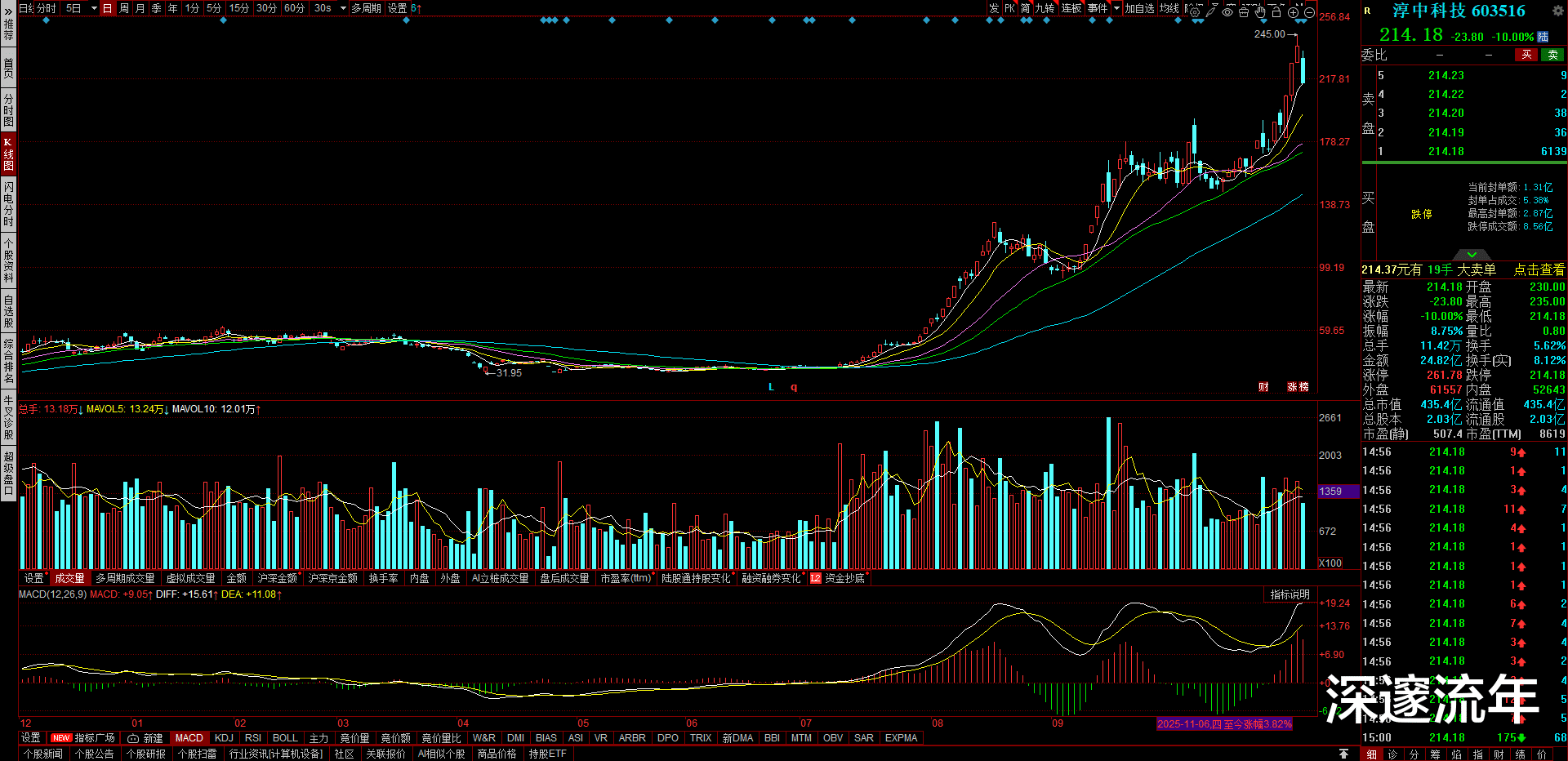Open the 多周期 multi-period view
1568x761 pixels.
[367, 8]
